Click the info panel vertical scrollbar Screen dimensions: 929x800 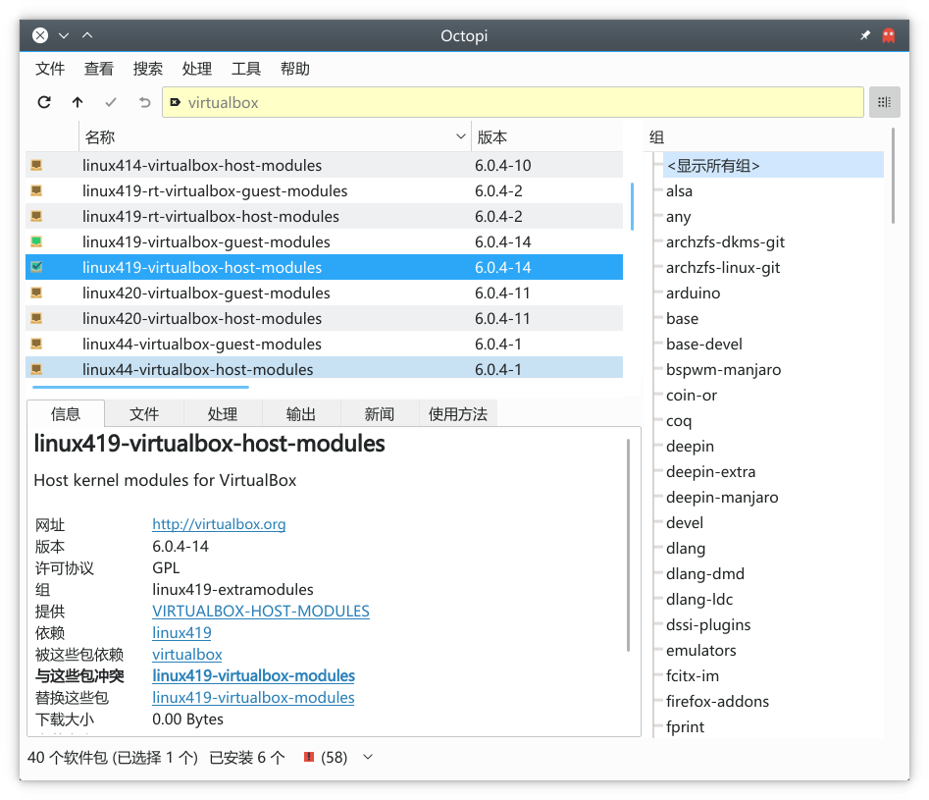pos(628,545)
